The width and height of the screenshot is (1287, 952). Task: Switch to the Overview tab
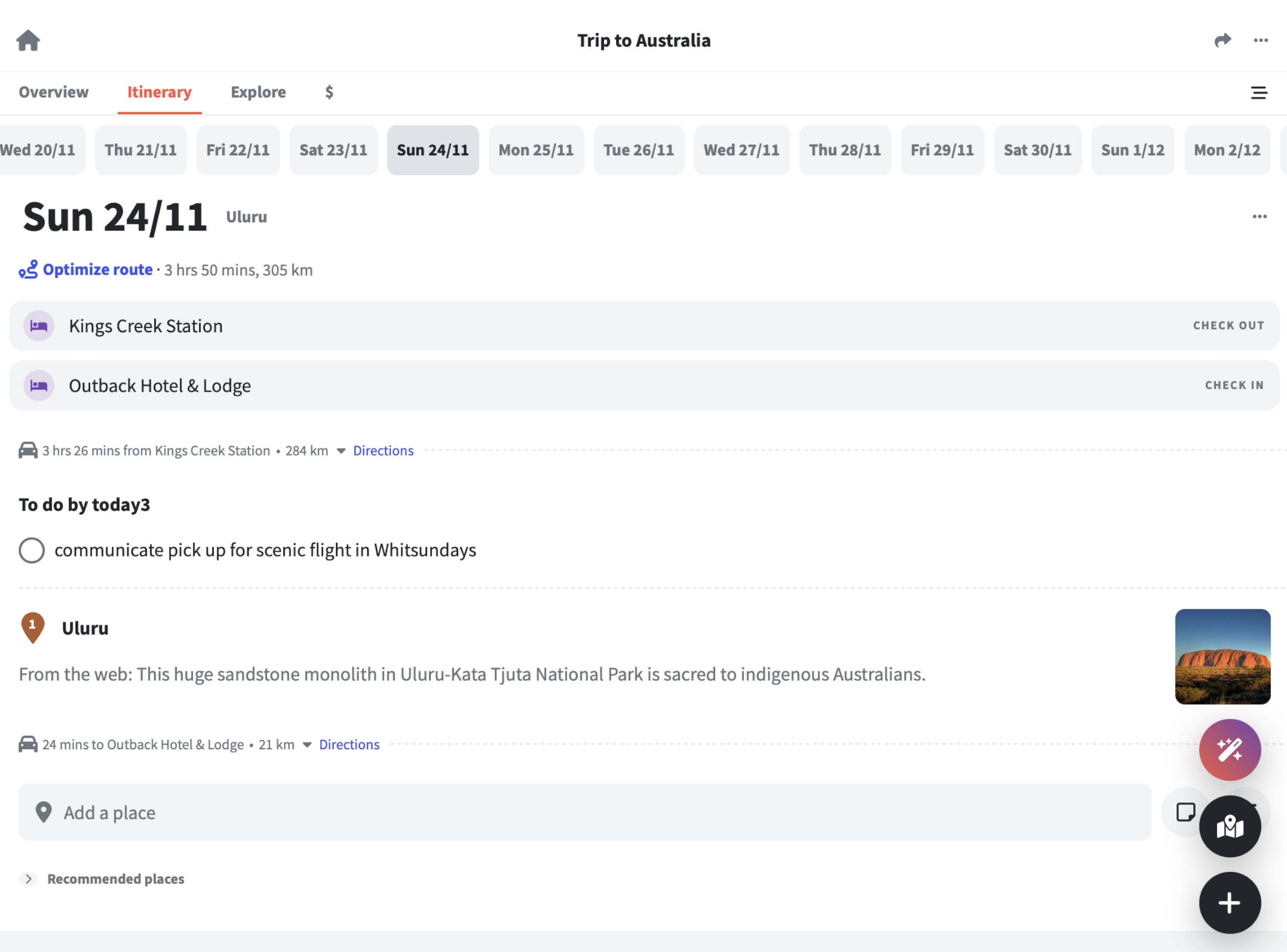[x=54, y=92]
